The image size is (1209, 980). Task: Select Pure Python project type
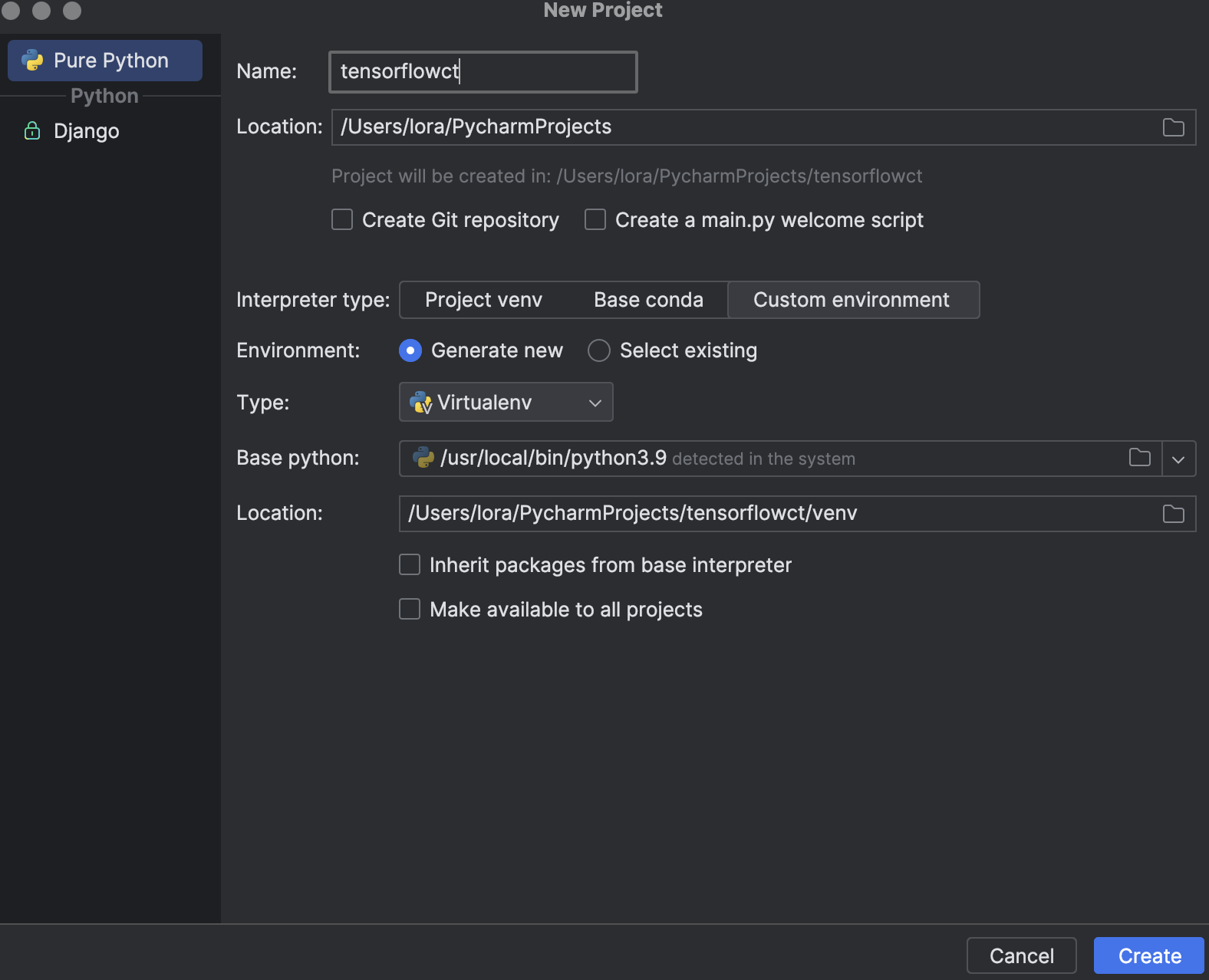(105, 61)
